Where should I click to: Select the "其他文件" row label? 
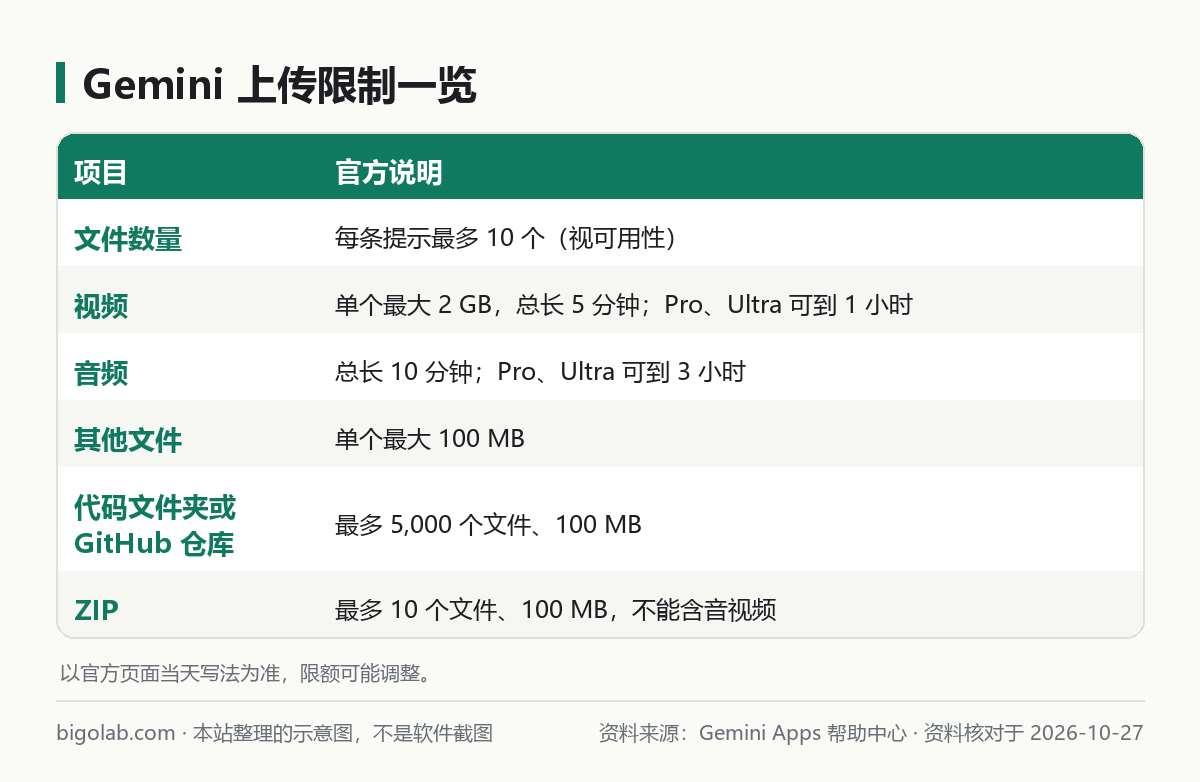click(128, 440)
